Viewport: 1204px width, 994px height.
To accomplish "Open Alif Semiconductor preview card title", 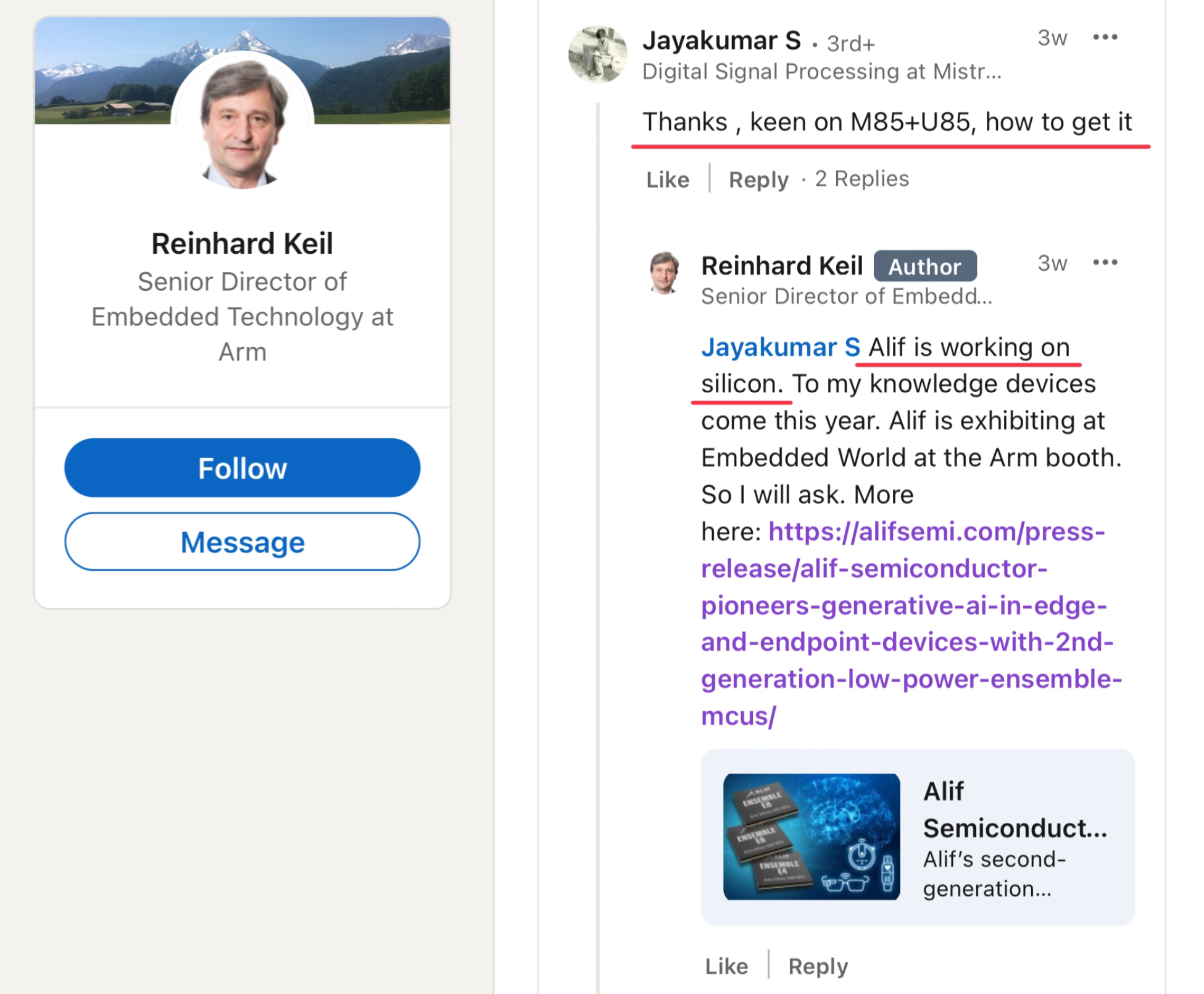I will [1015, 809].
